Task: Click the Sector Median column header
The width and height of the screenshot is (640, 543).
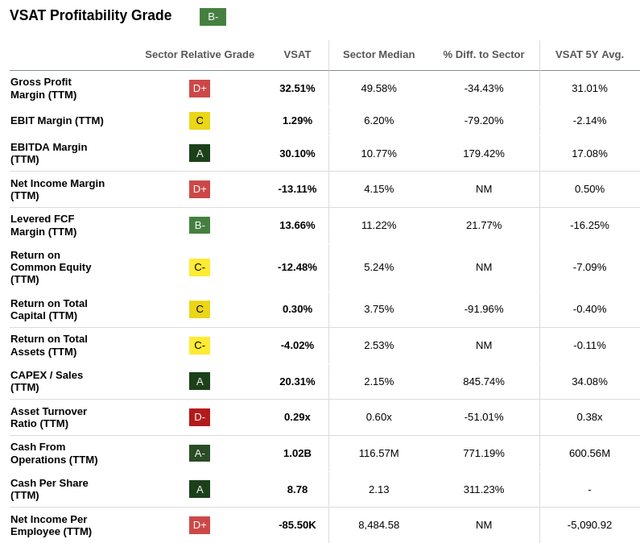Action: pyautogui.click(x=378, y=54)
